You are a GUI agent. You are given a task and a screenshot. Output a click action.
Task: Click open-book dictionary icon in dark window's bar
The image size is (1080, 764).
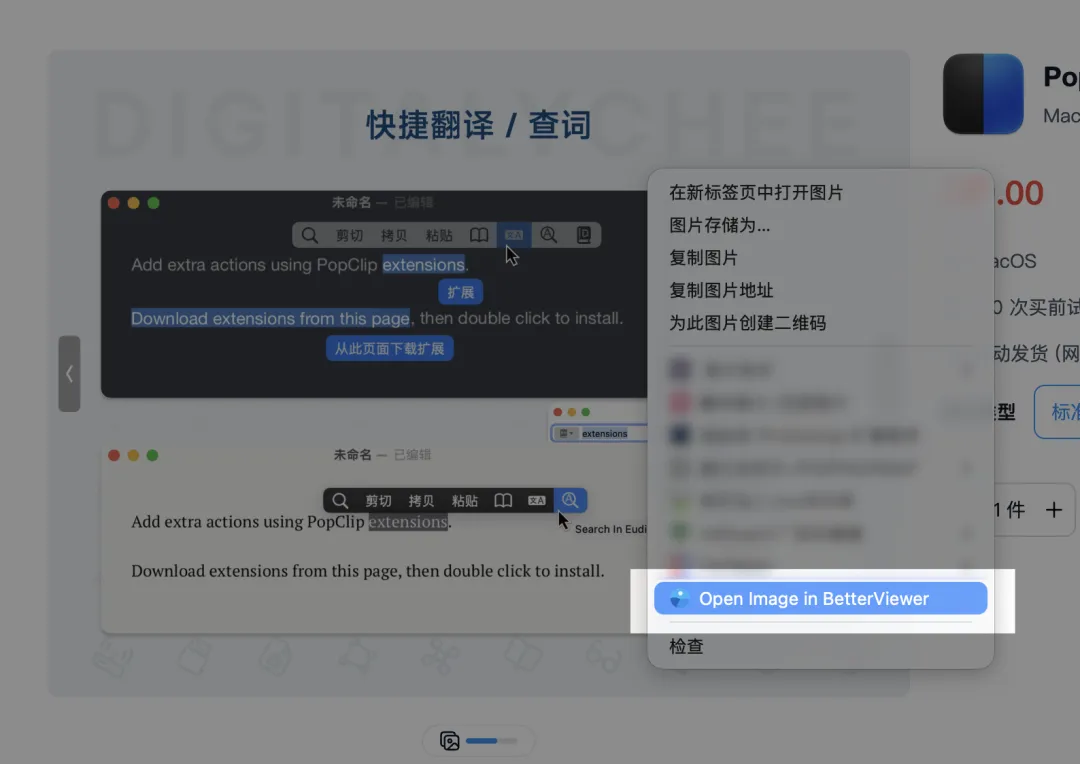click(479, 235)
